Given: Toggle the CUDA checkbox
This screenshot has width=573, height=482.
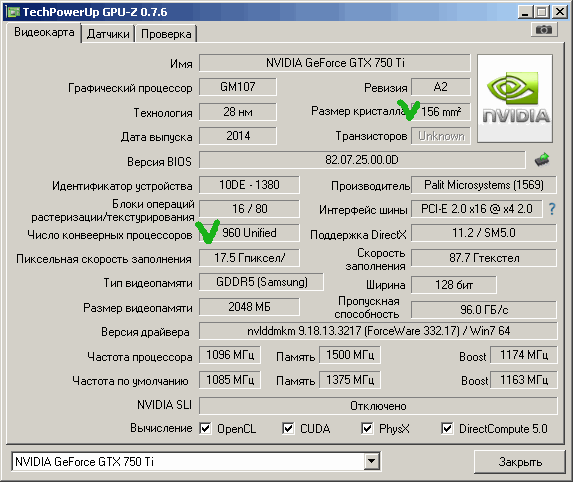Looking at the screenshot, I should pyautogui.click(x=288, y=428).
